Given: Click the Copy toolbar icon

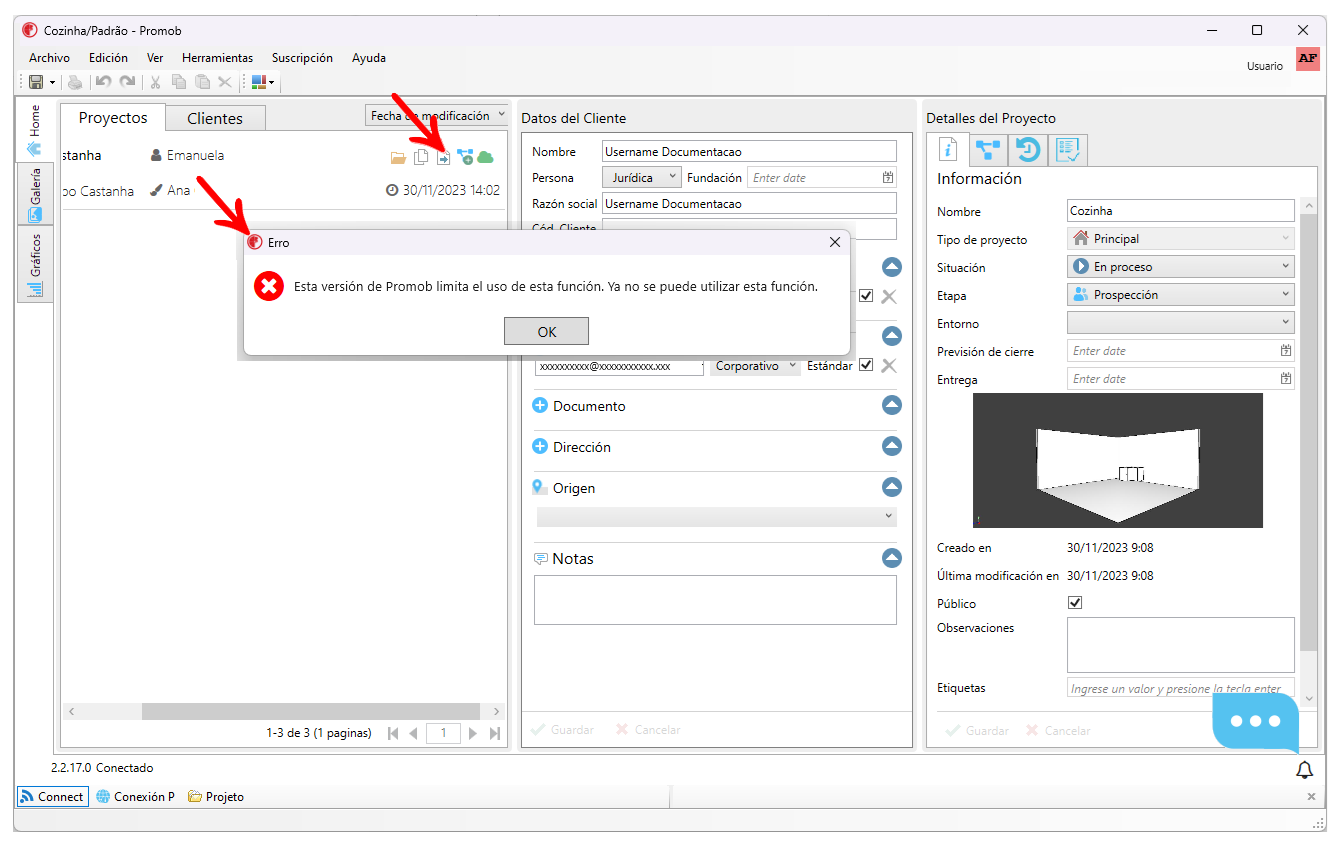Looking at the screenshot, I should (x=179, y=82).
